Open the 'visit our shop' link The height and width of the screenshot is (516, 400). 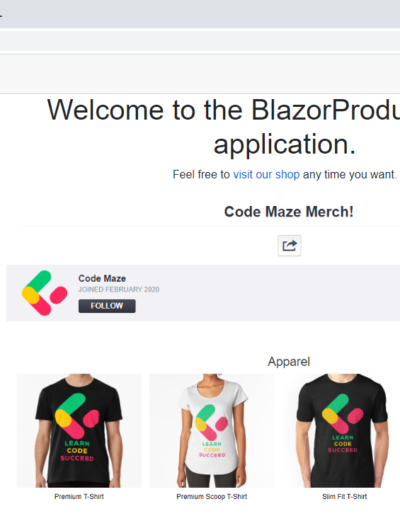(x=266, y=175)
